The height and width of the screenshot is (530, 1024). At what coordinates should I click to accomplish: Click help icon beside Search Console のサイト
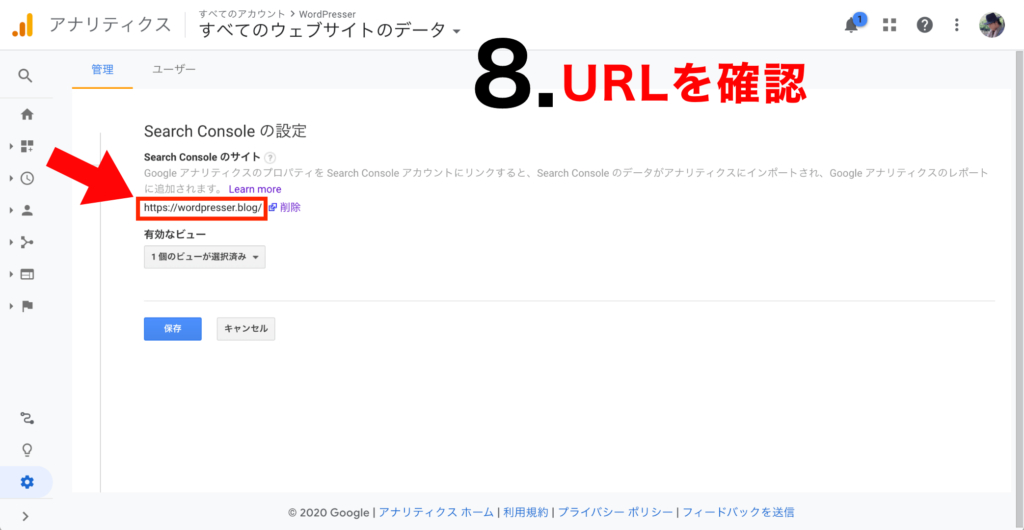[270, 157]
